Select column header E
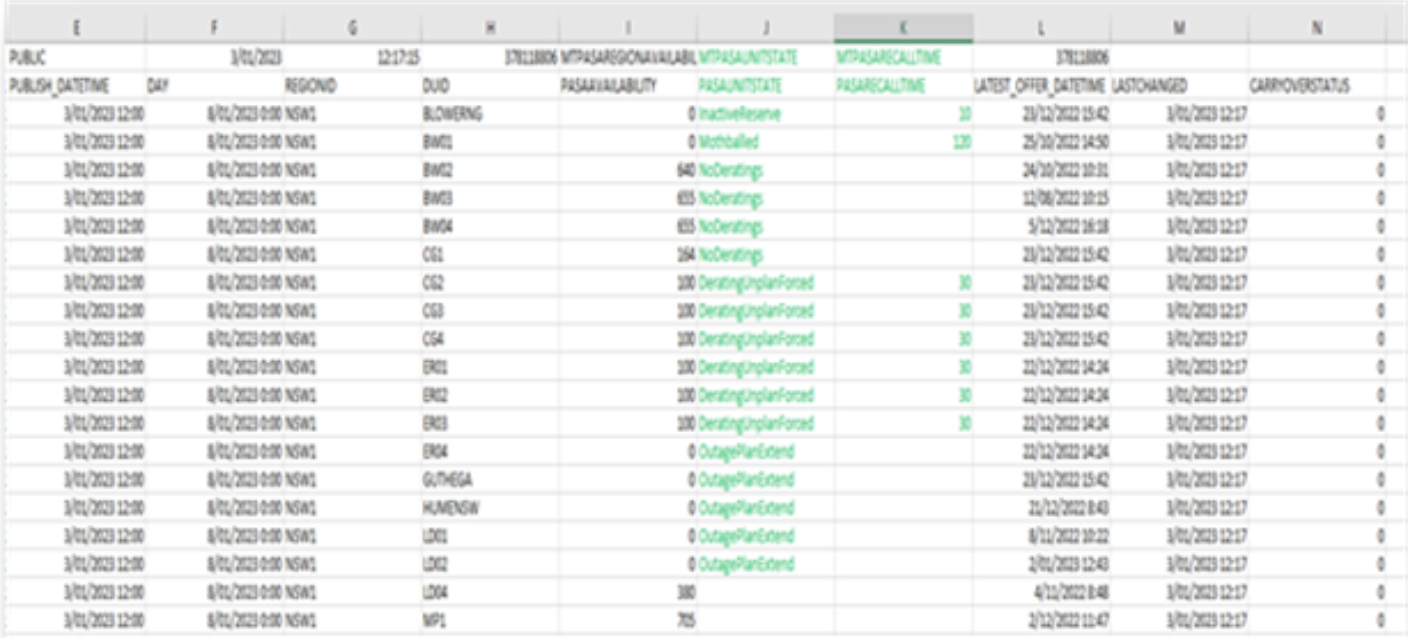This screenshot has width=1408, height=638. 76,28
